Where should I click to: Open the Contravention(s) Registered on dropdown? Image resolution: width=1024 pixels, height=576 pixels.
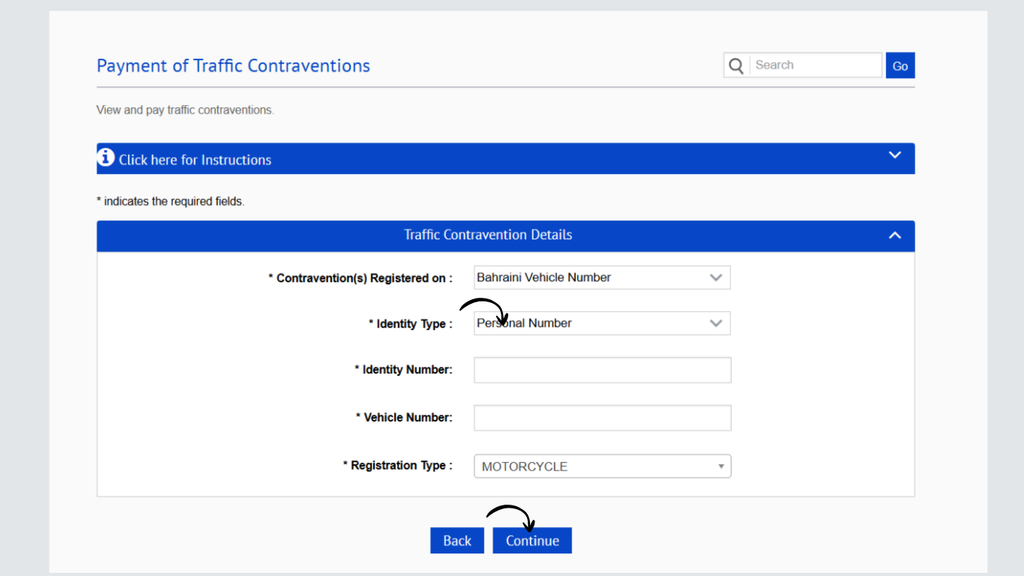pyautogui.click(x=602, y=278)
